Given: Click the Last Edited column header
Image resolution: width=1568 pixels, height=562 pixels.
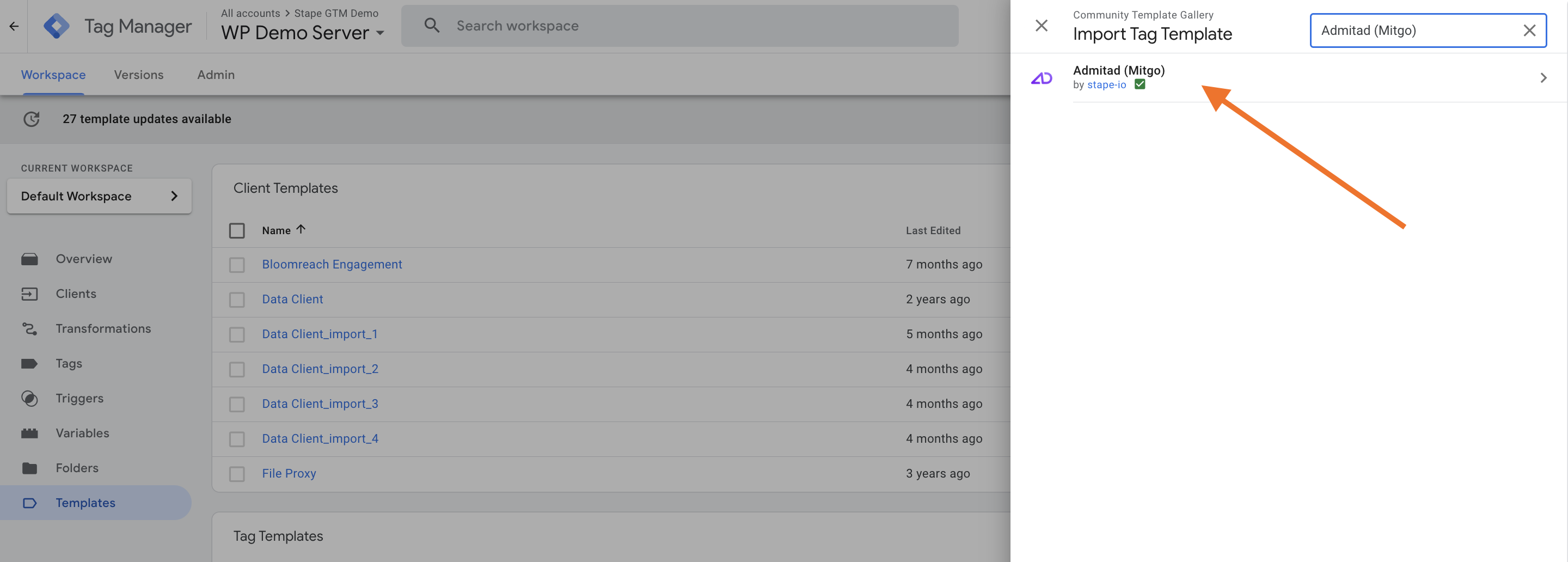Looking at the screenshot, I should (933, 230).
